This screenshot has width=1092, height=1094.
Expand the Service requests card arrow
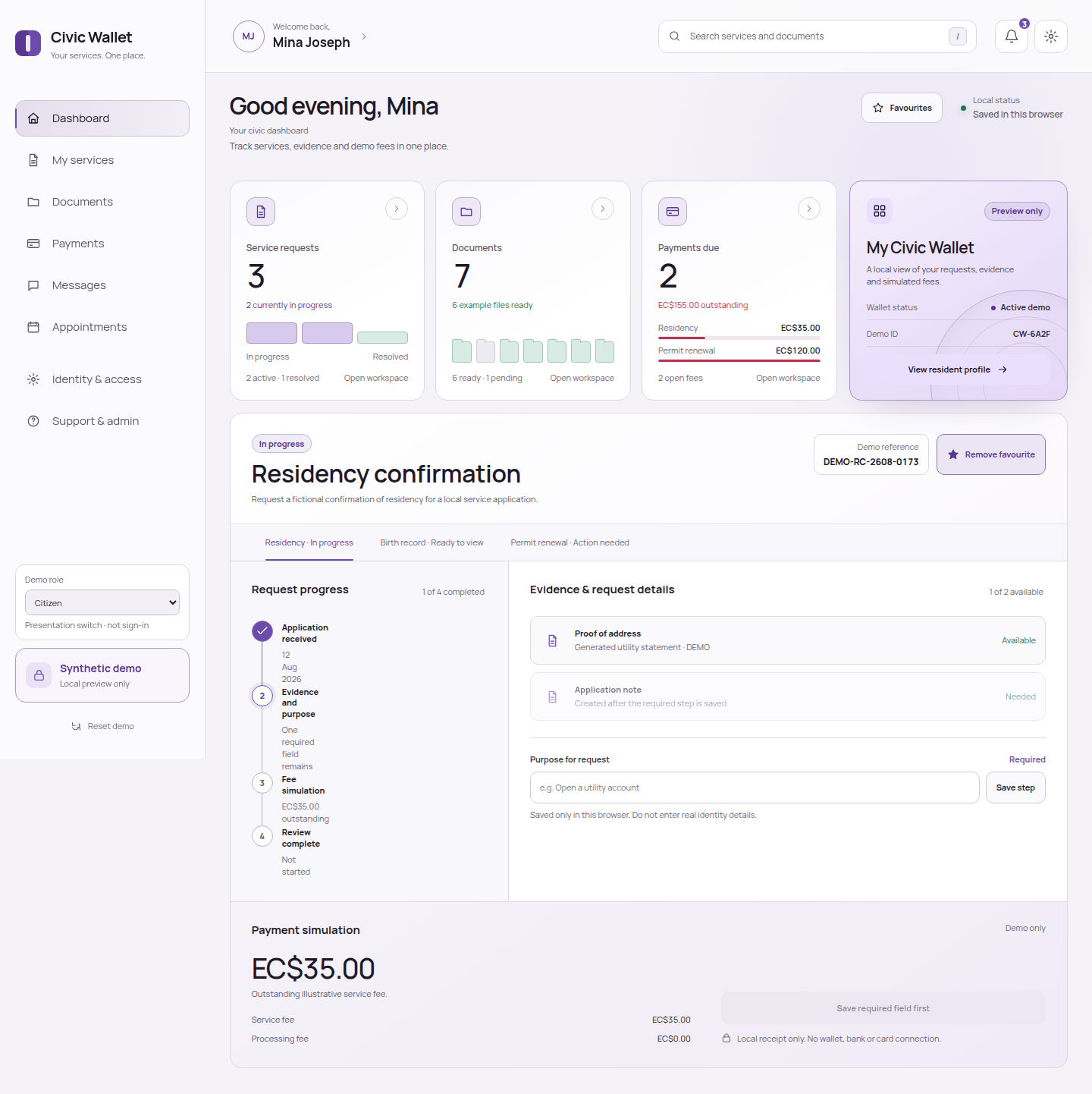[x=397, y=209]
